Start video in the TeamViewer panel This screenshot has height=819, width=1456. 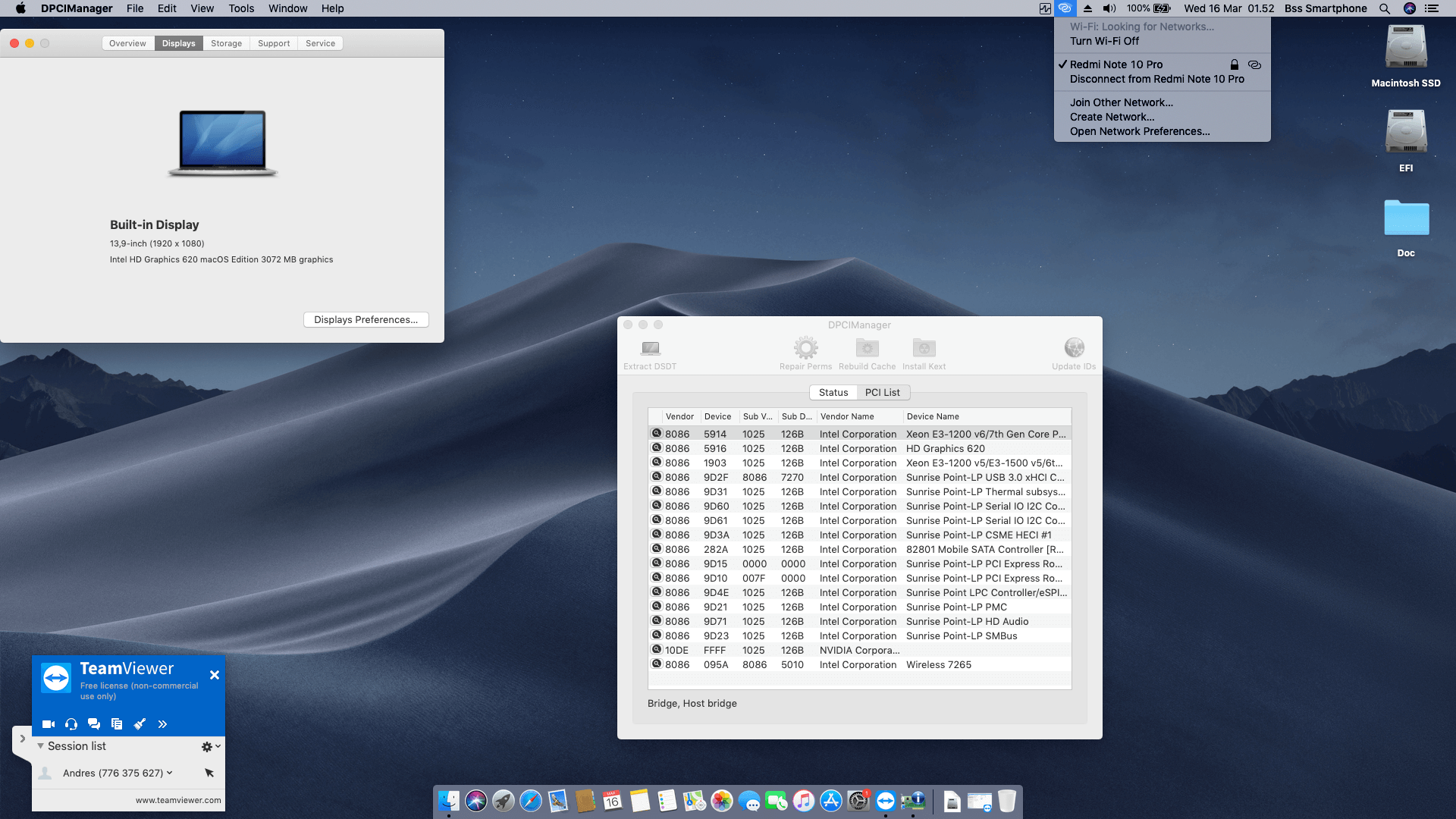pos(49,724)
